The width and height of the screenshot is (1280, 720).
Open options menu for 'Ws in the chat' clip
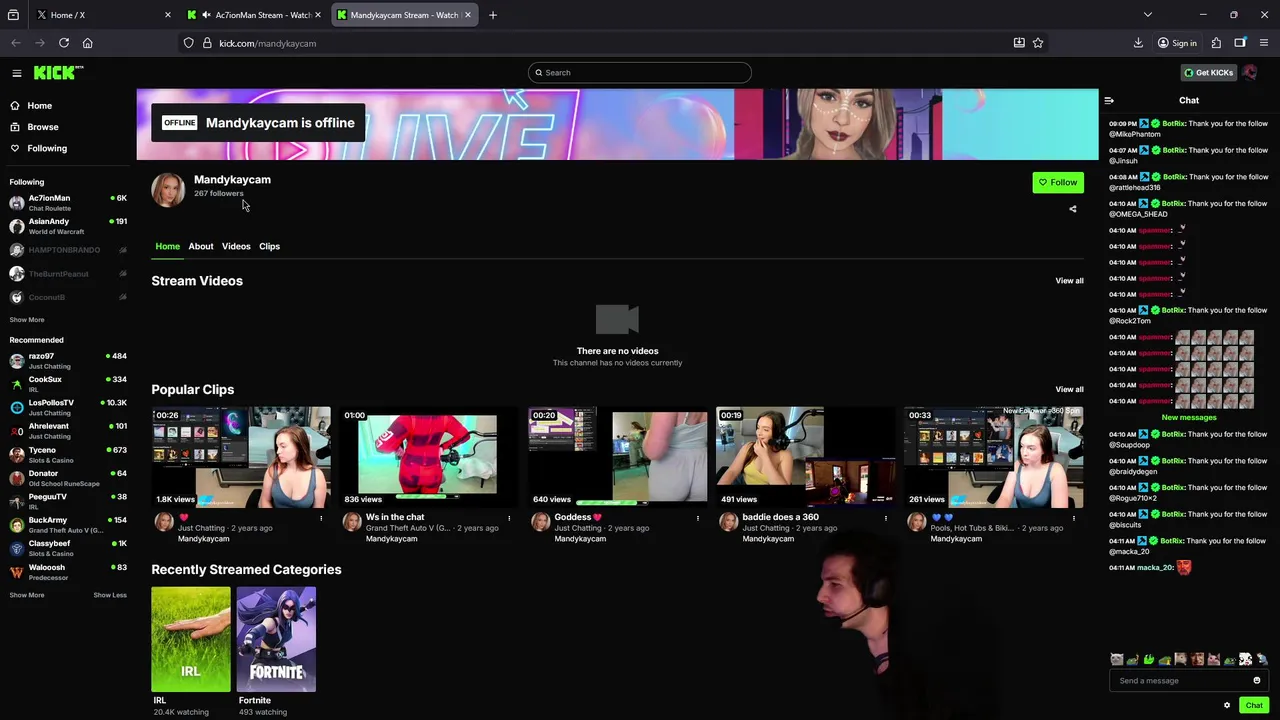(x=509, y=518)
